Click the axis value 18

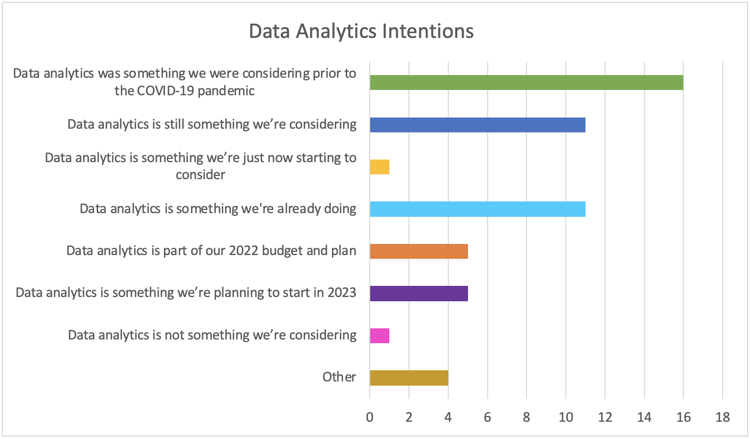[x=723, y=417]
